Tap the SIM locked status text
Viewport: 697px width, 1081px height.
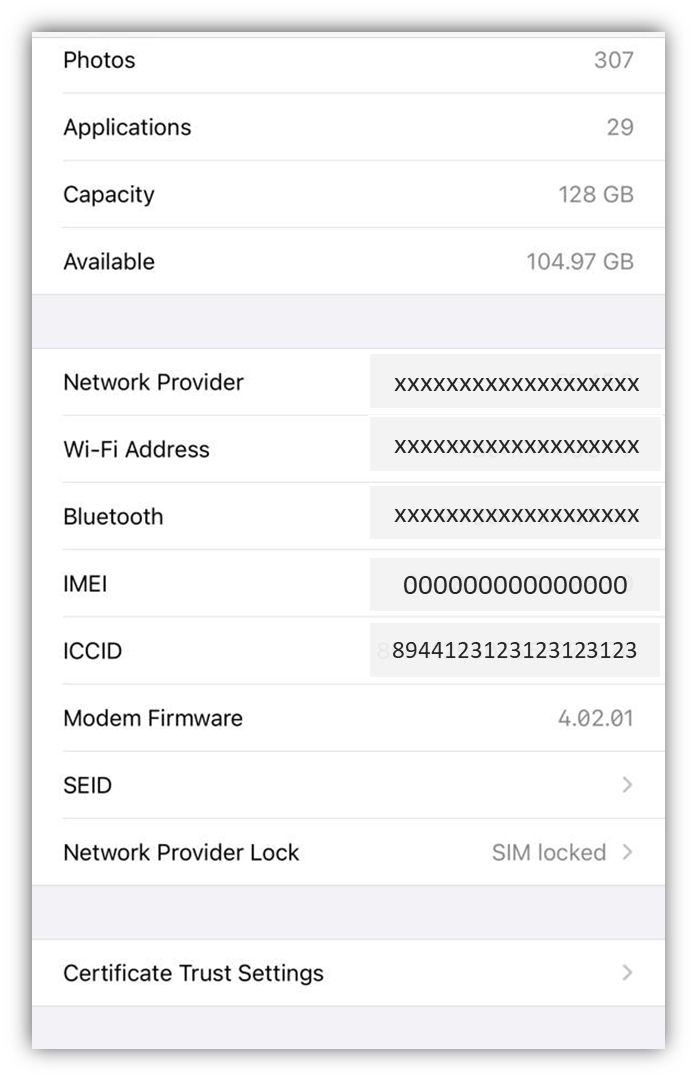point(547,852)
